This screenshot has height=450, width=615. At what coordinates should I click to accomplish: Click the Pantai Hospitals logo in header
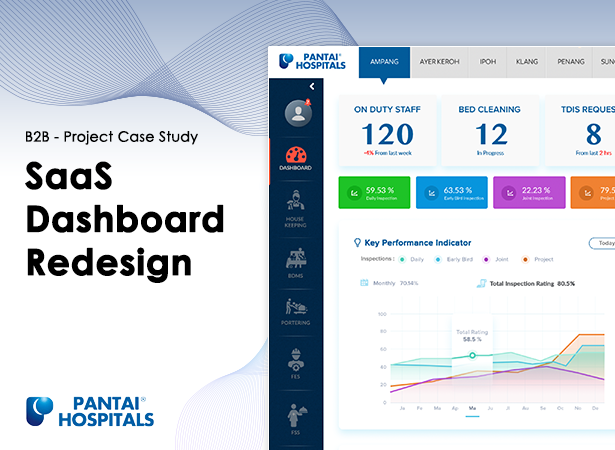pyautogui.click(x=312, y=62)
